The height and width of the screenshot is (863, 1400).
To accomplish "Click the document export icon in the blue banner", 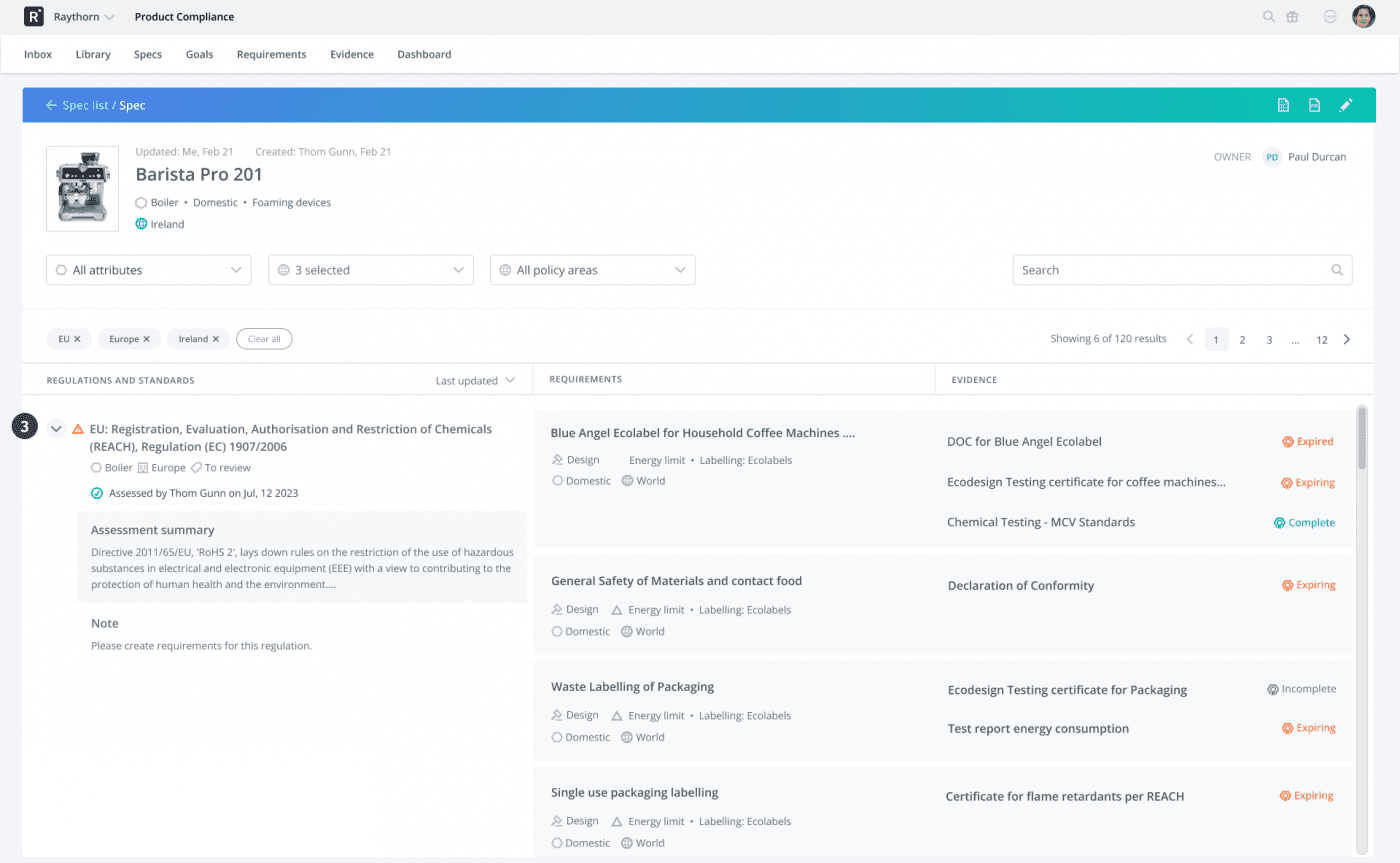I will click(1313, 104).
